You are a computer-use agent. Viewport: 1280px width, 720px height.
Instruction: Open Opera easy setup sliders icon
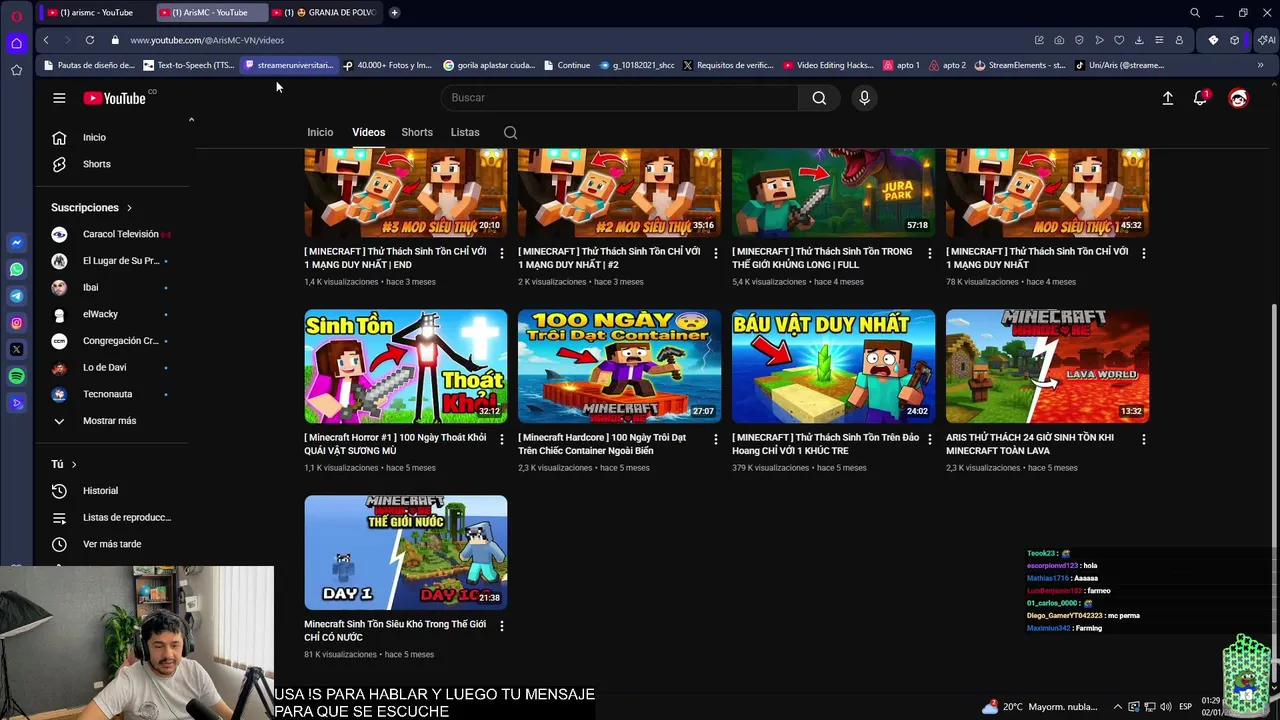[x=1159, y=40]
